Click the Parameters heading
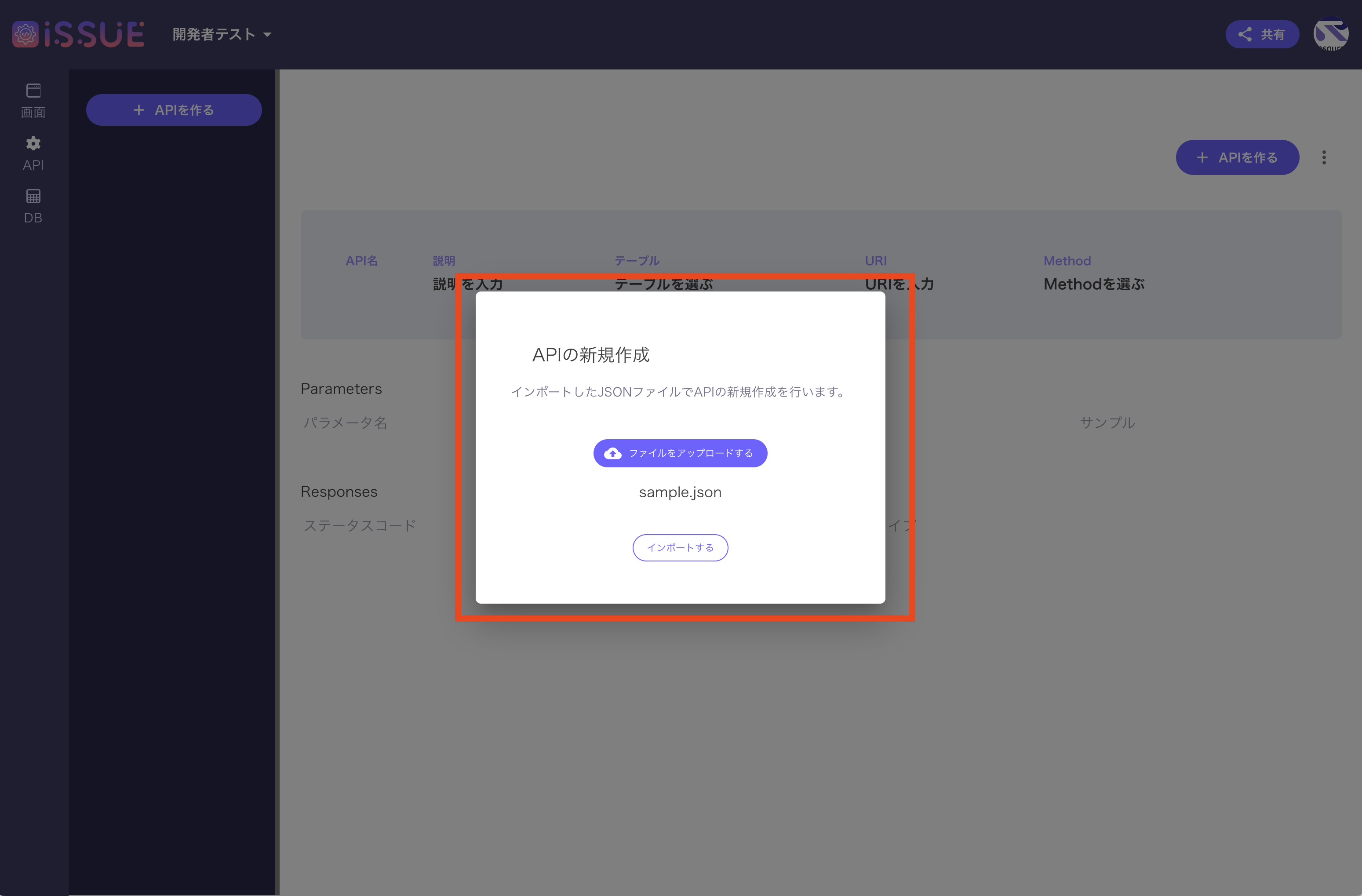Image resolution: width=1362 pixels, height=896 pixels. [x=341, y=389]
